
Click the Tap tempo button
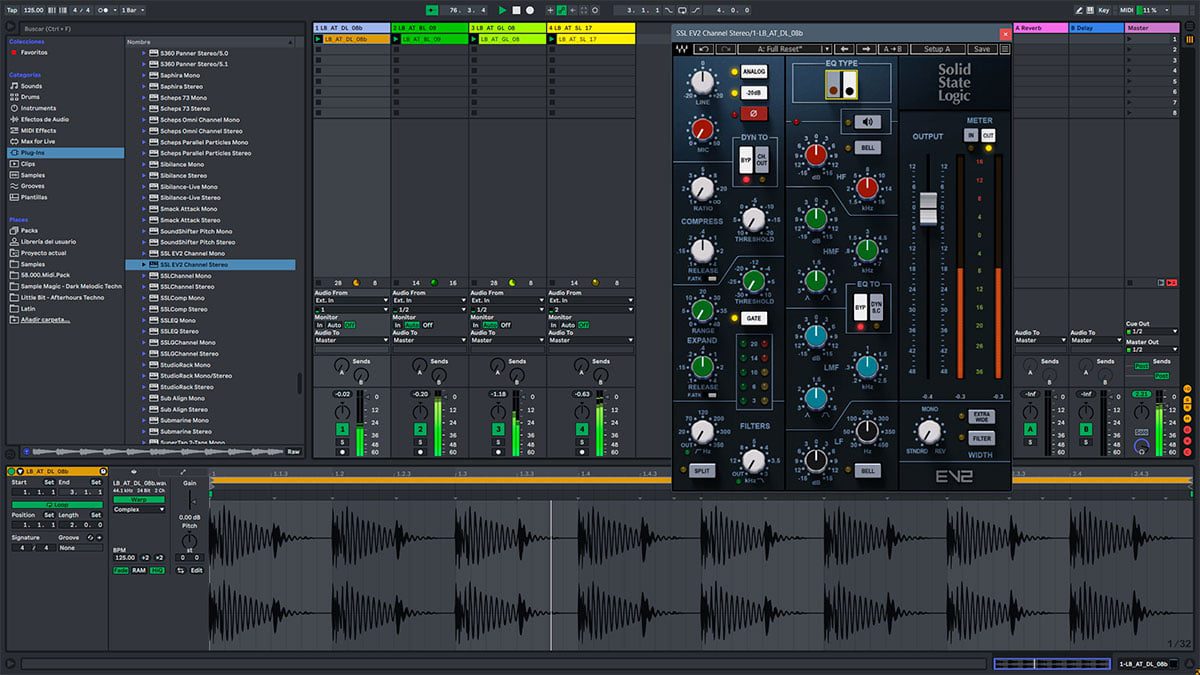point(10,10)
